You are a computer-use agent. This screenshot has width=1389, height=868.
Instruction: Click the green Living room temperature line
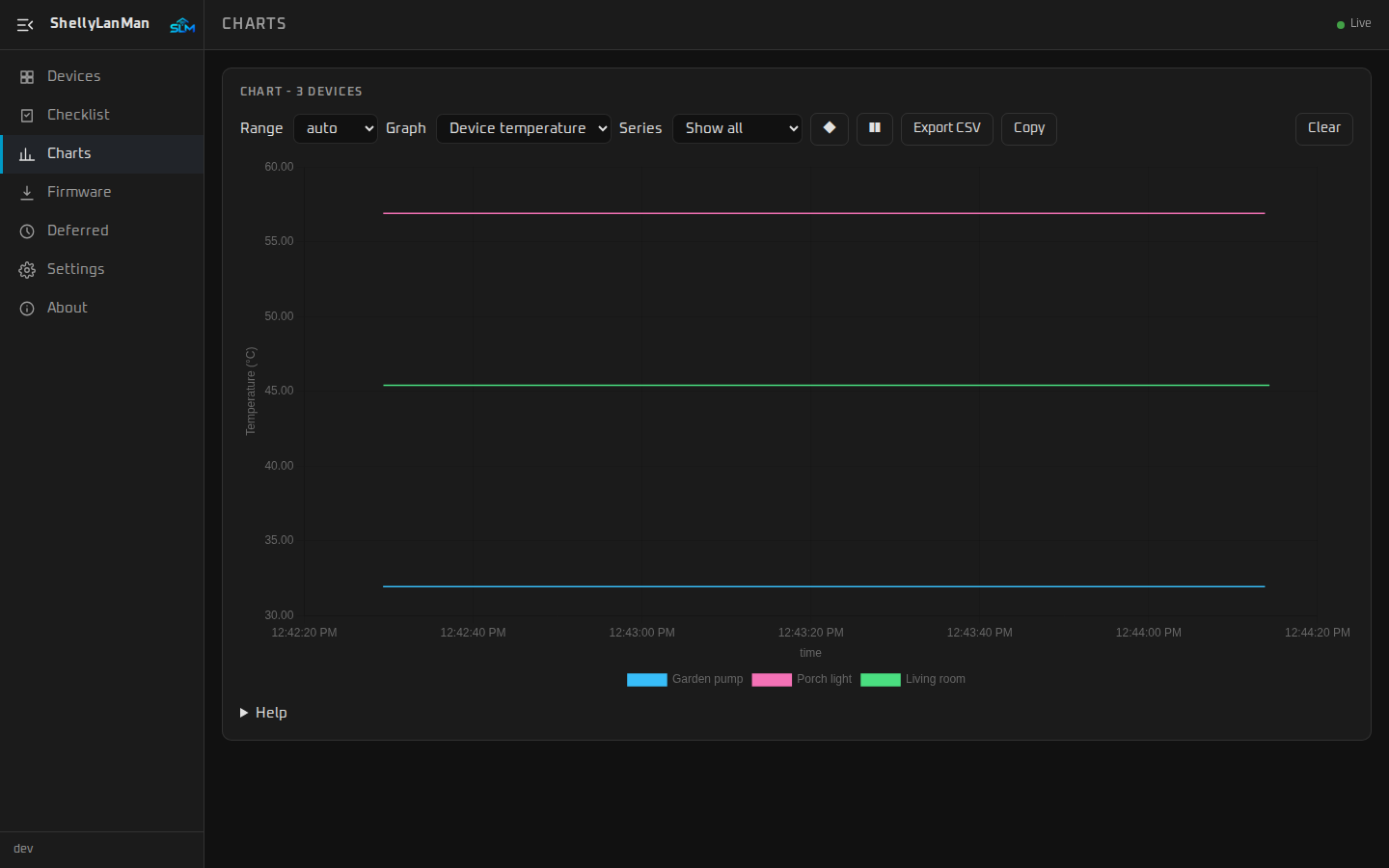[x=826, y=385]
